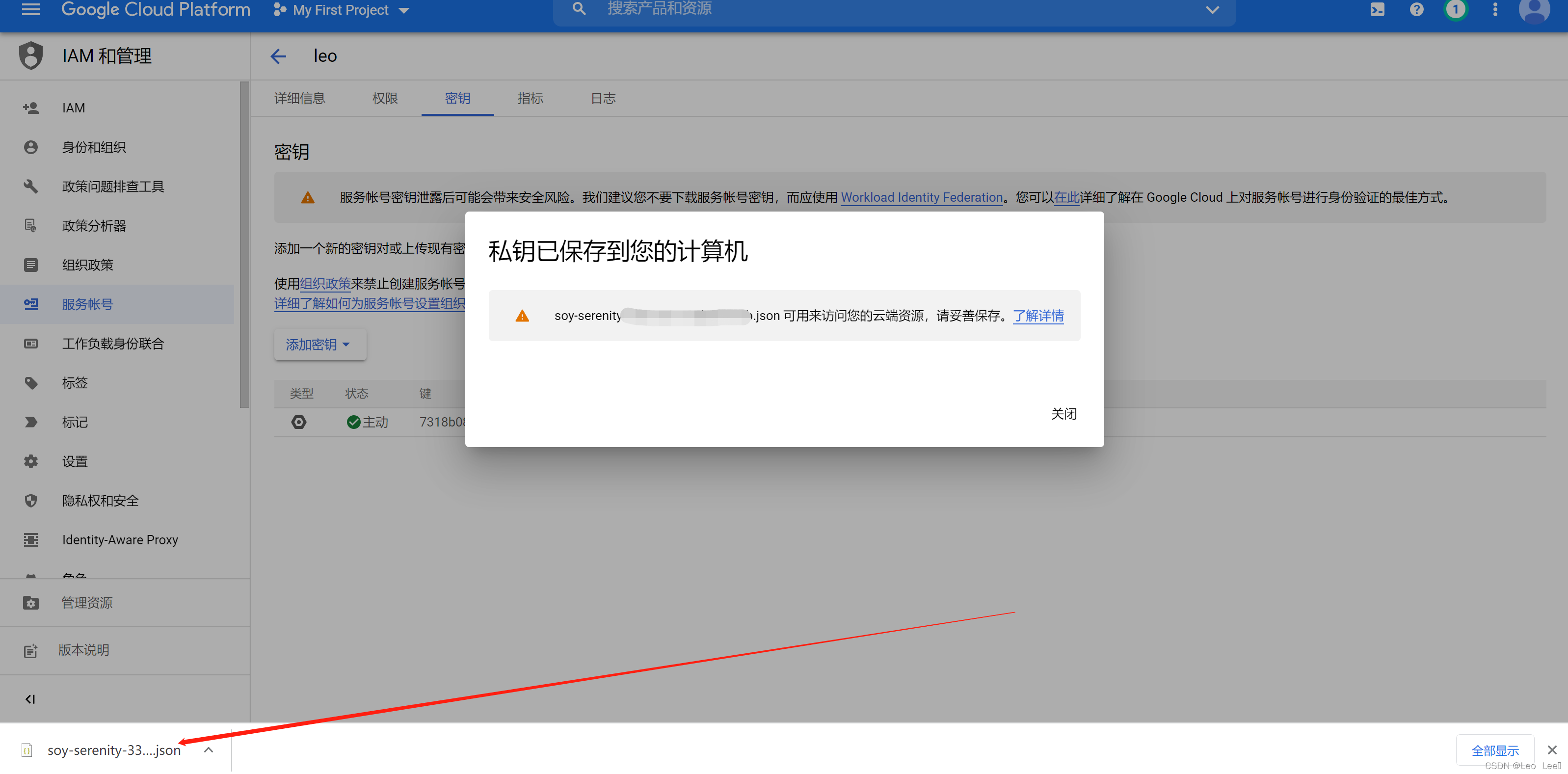Select 服务帐号 in the sidebar
The width and height of the screenshot is (1568, 774).
click(88, 304)
